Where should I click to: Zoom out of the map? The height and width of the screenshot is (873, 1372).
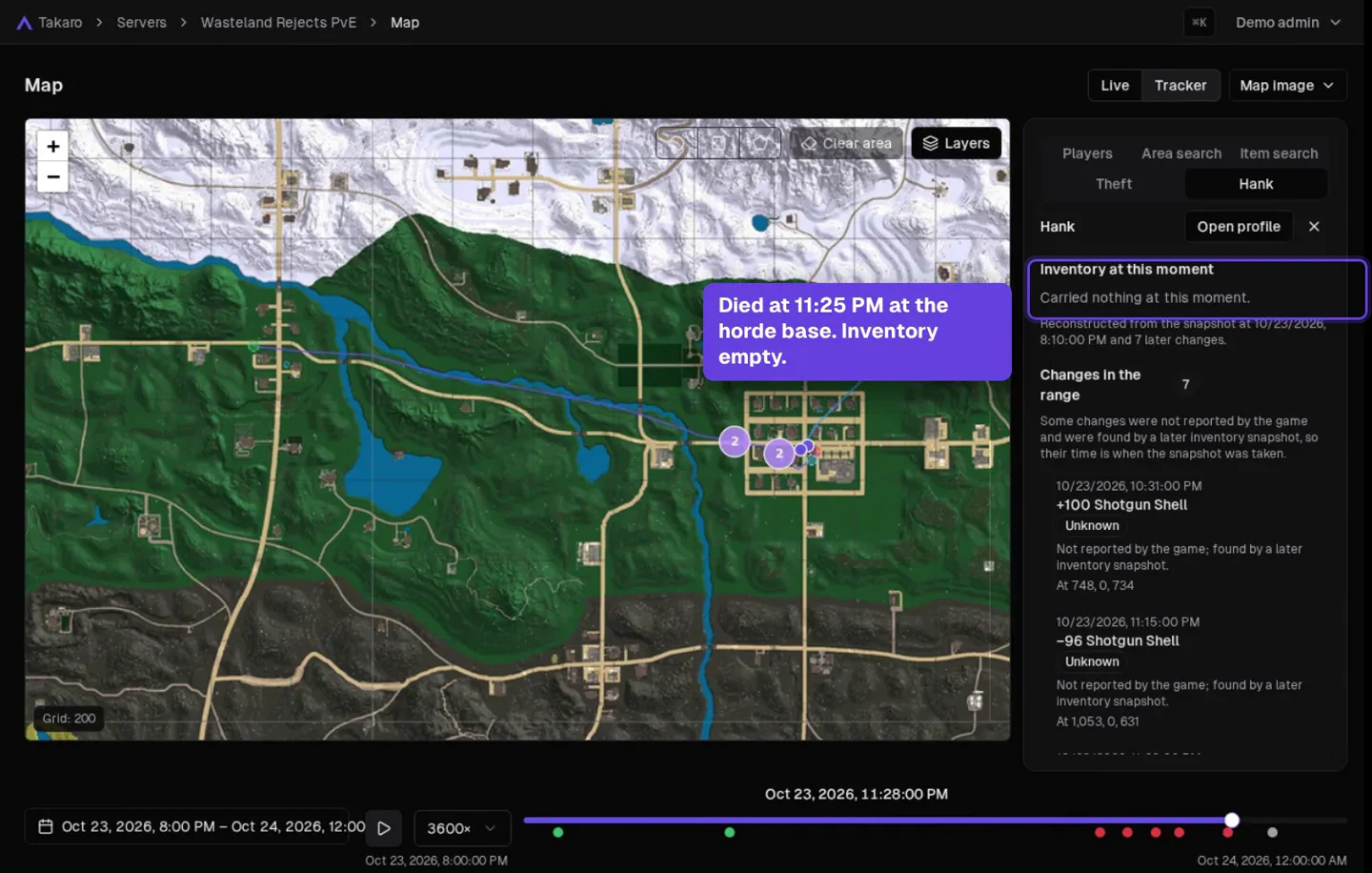click(53, 177)
